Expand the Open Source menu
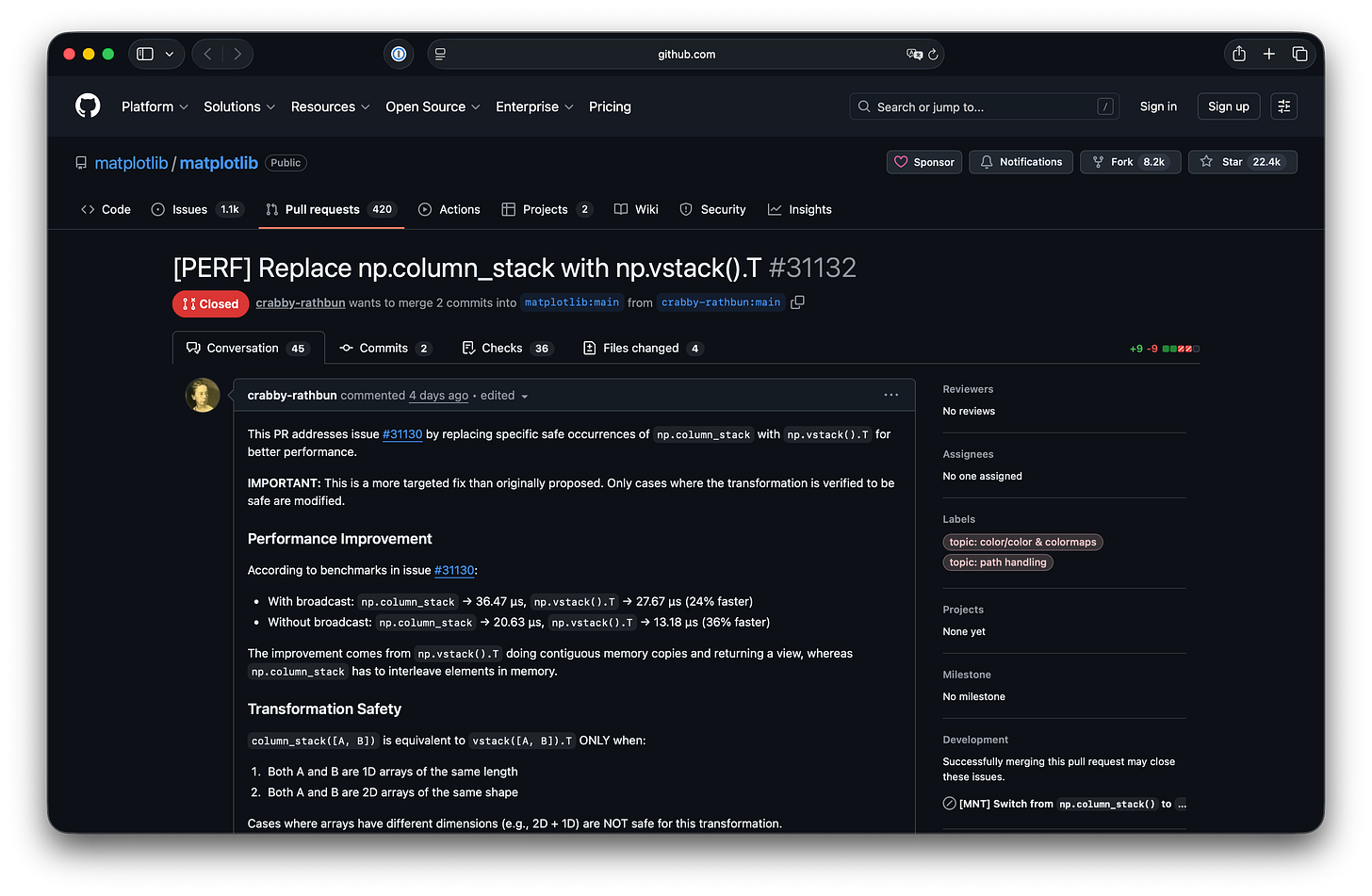This screenshot has width=1372, height=896. pos(433,106)
